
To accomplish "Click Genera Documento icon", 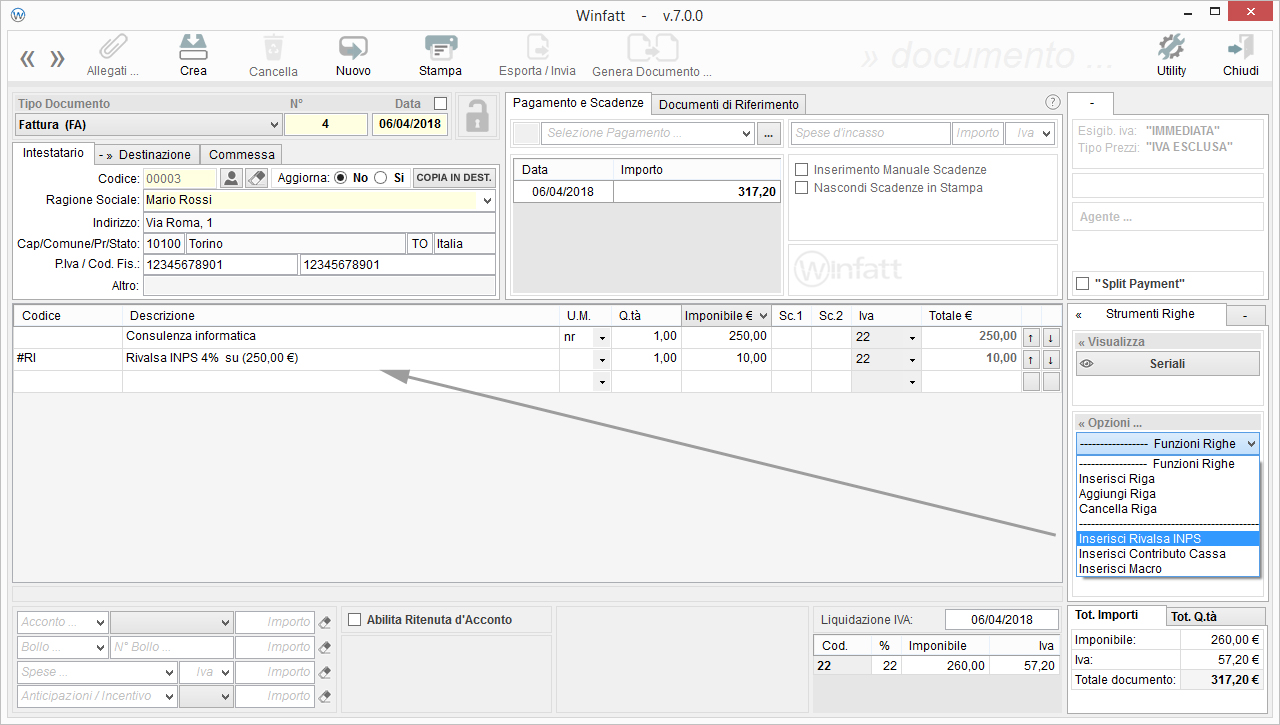I will point(652,48).
